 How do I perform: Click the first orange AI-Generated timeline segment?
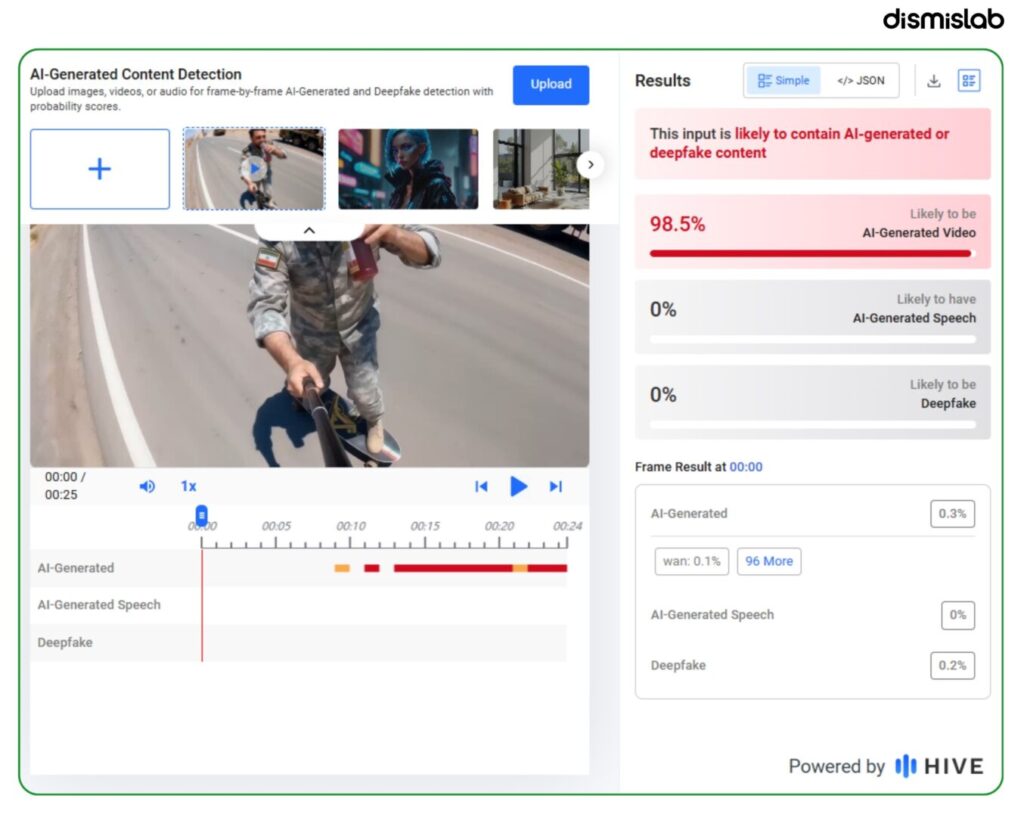pos(342,568)
